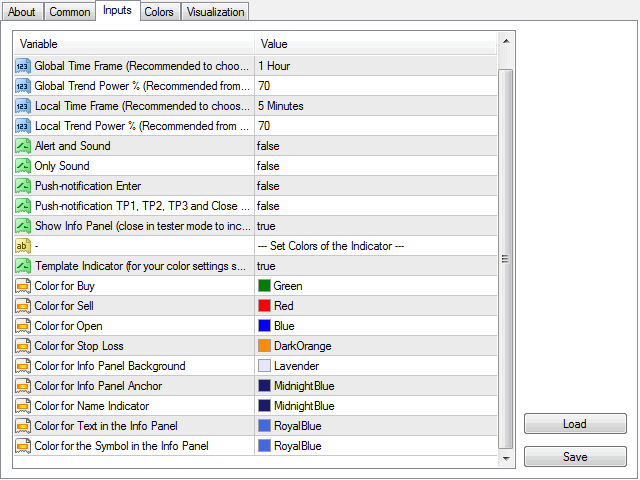Select the 'Color for Stop Loss' variable name
The image size is (640, 480).
79,346
